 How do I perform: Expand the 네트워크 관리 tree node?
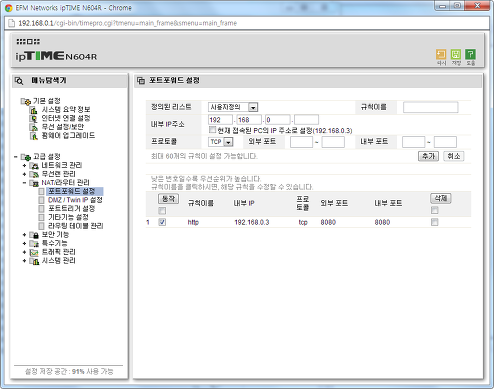coord(24,165)
